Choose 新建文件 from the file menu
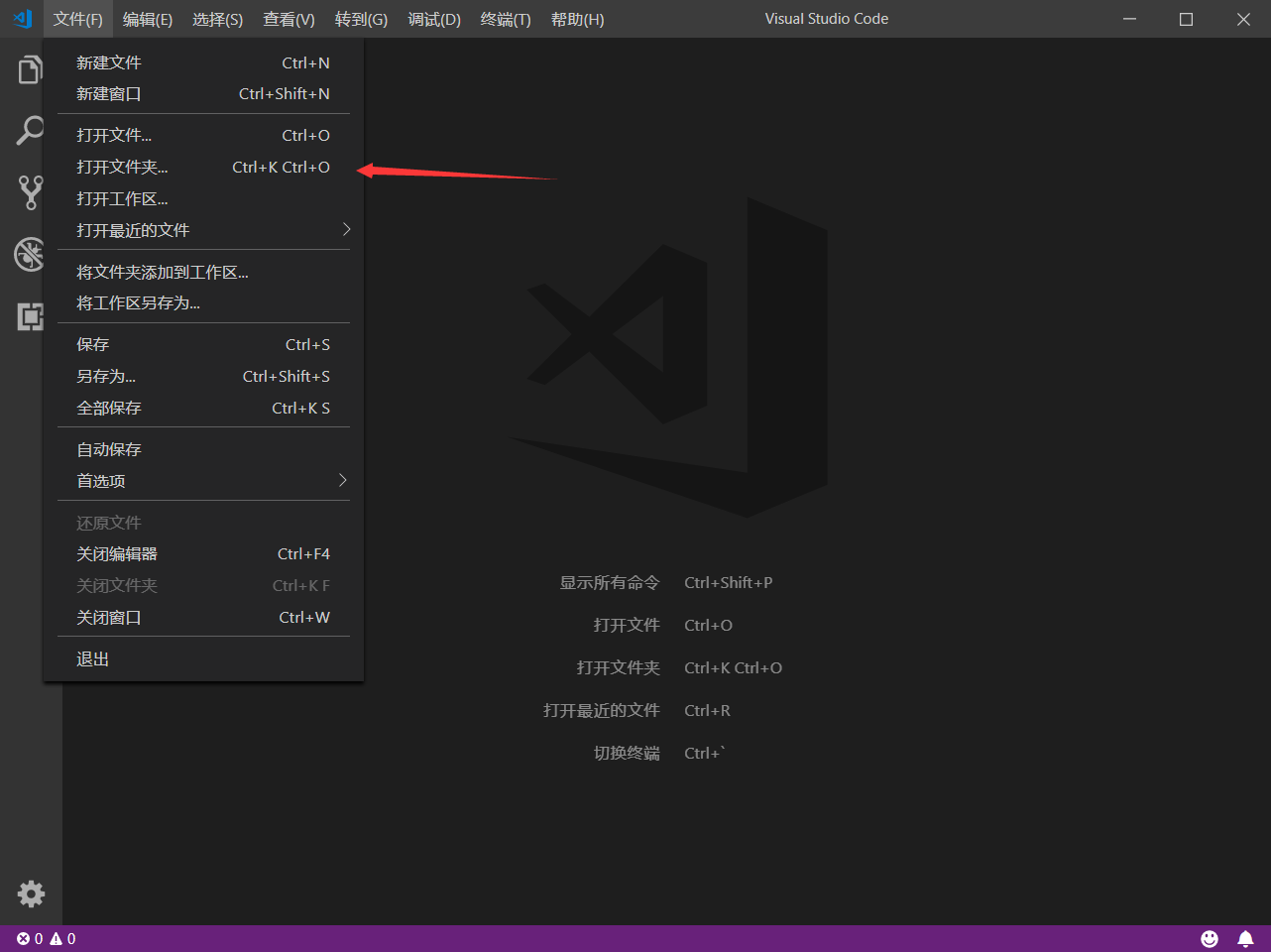Viewport: 1271px width, 952px height. pyautogui.click(x=109, y=62)
